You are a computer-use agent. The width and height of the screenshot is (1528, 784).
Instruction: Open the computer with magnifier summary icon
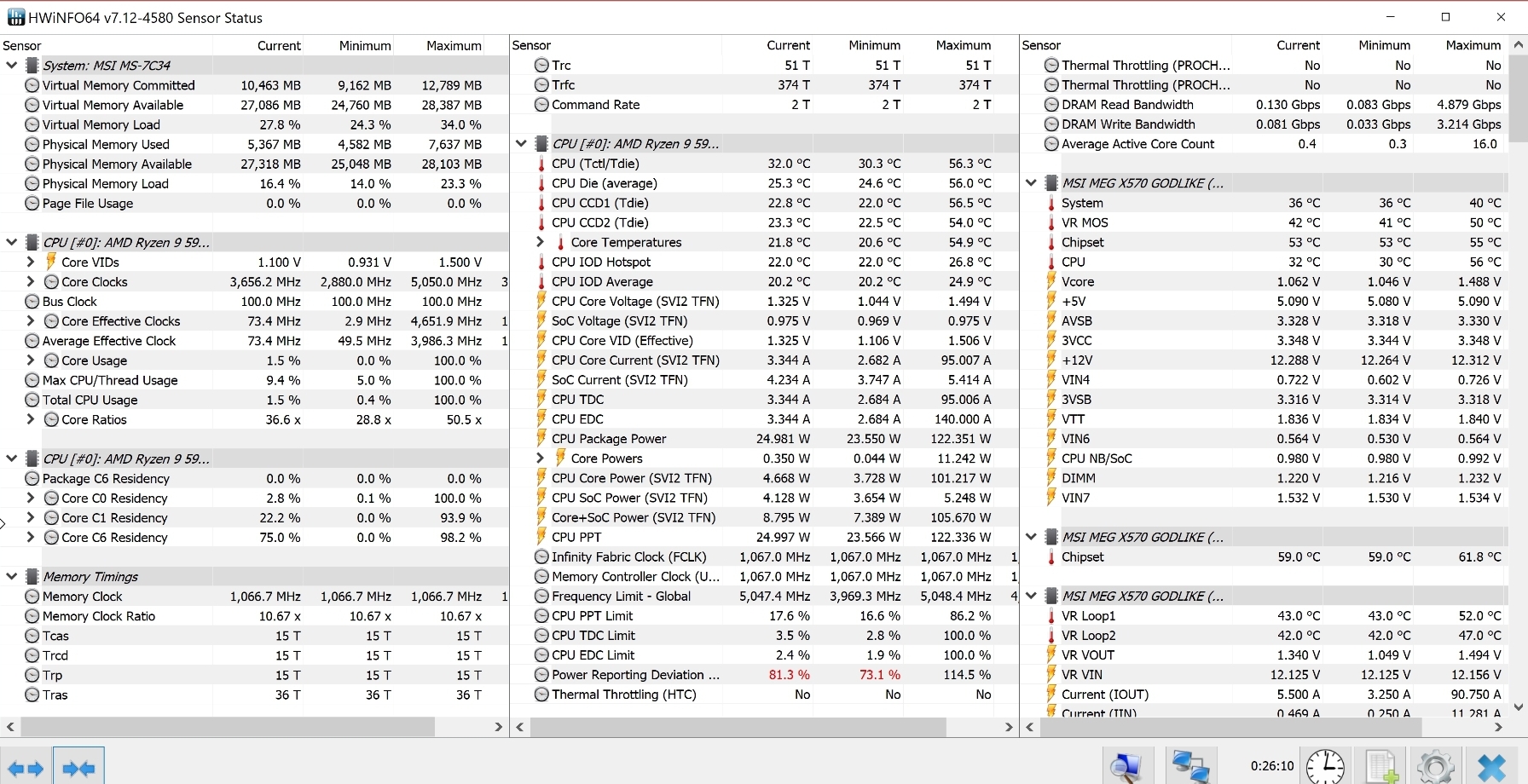1126,767
